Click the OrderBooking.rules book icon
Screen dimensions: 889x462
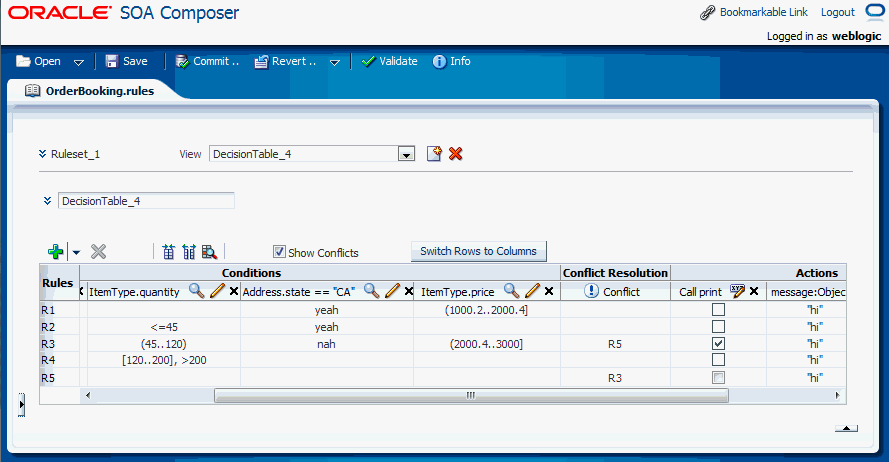coord(32,91)
